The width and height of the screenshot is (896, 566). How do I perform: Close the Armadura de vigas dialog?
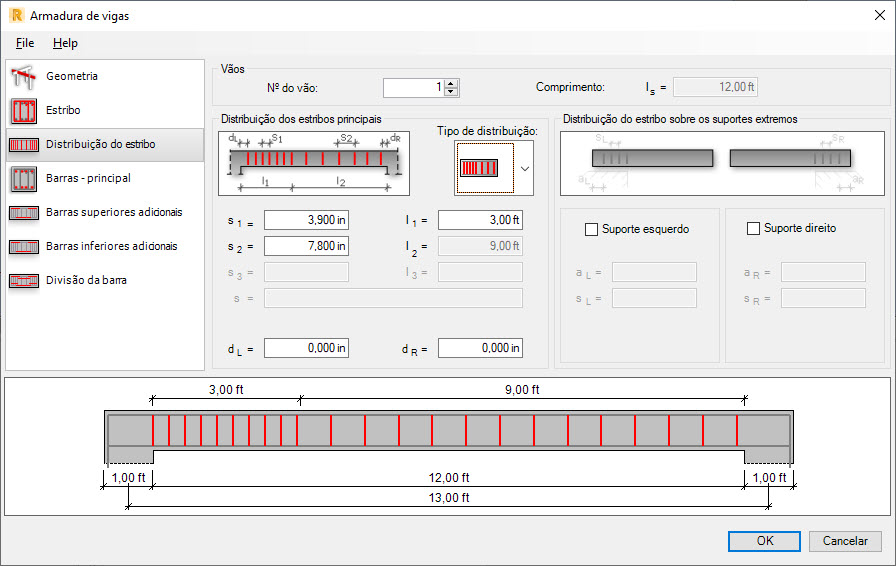click(880, 15)
